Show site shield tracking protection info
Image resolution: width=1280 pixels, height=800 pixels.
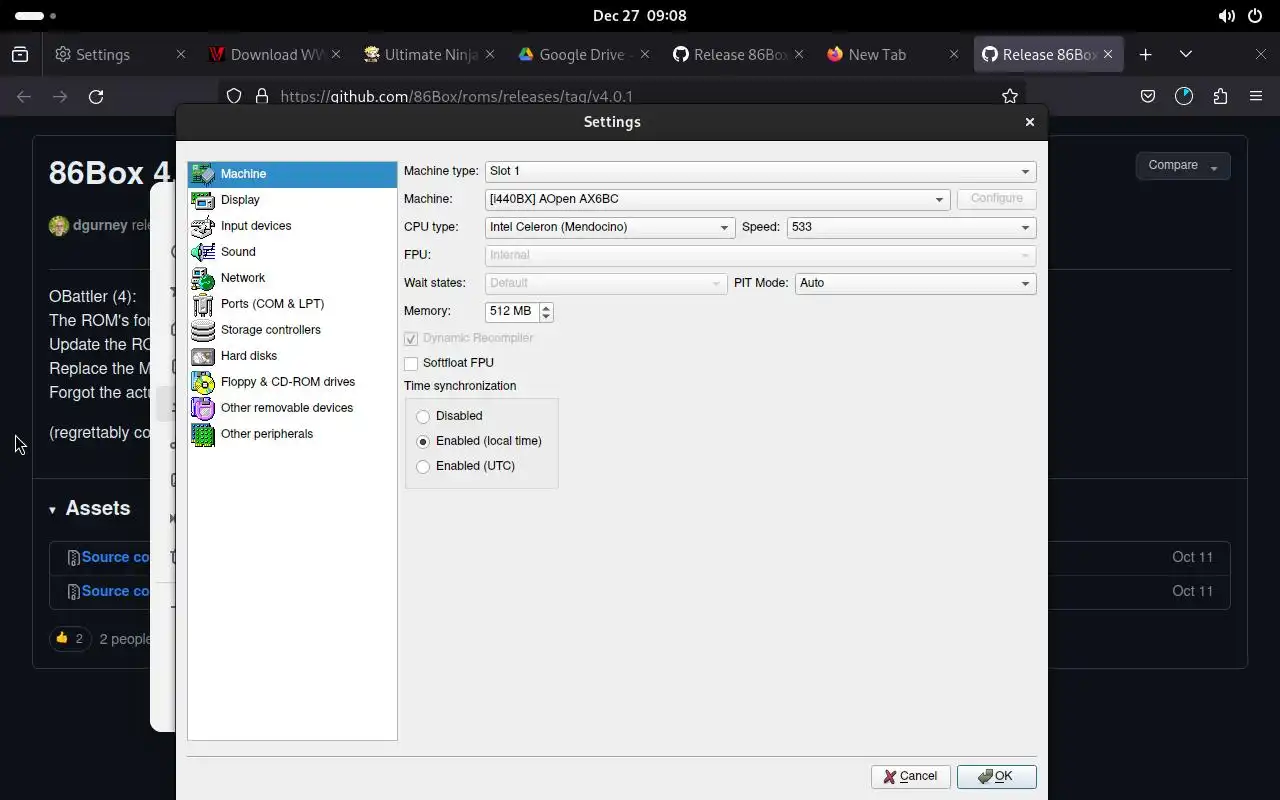233,97
